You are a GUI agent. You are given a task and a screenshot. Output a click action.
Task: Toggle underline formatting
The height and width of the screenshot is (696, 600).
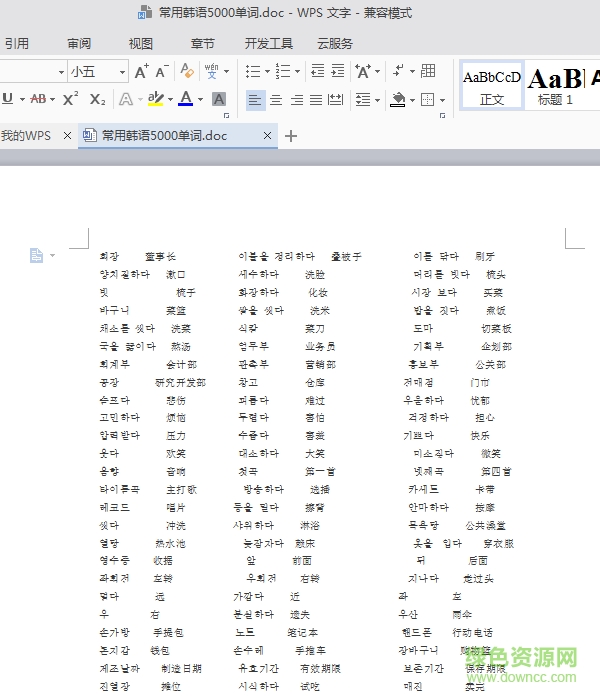tap(8, 98)
